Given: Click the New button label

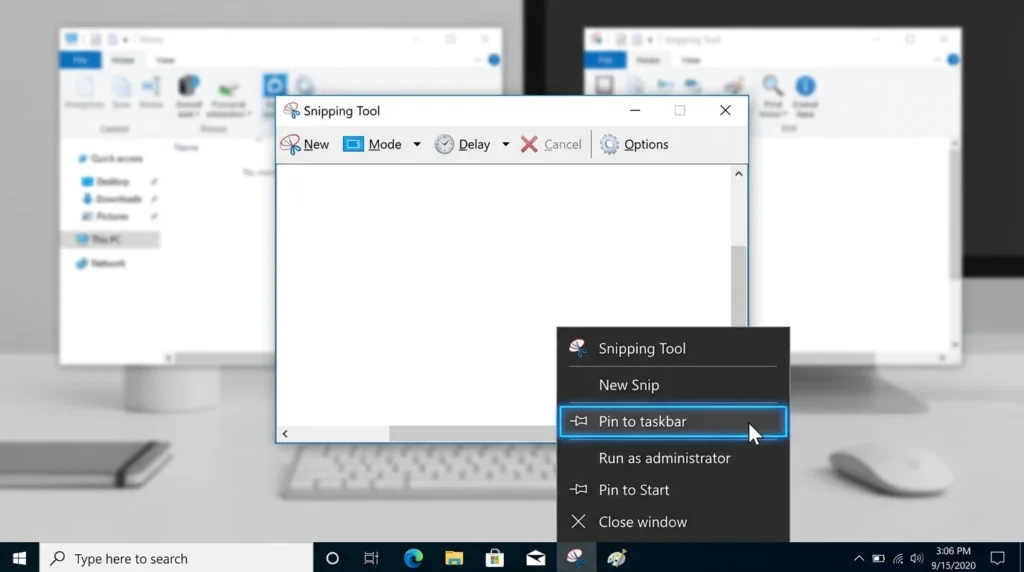Looking at the screenshot, I should coord(316,144).
